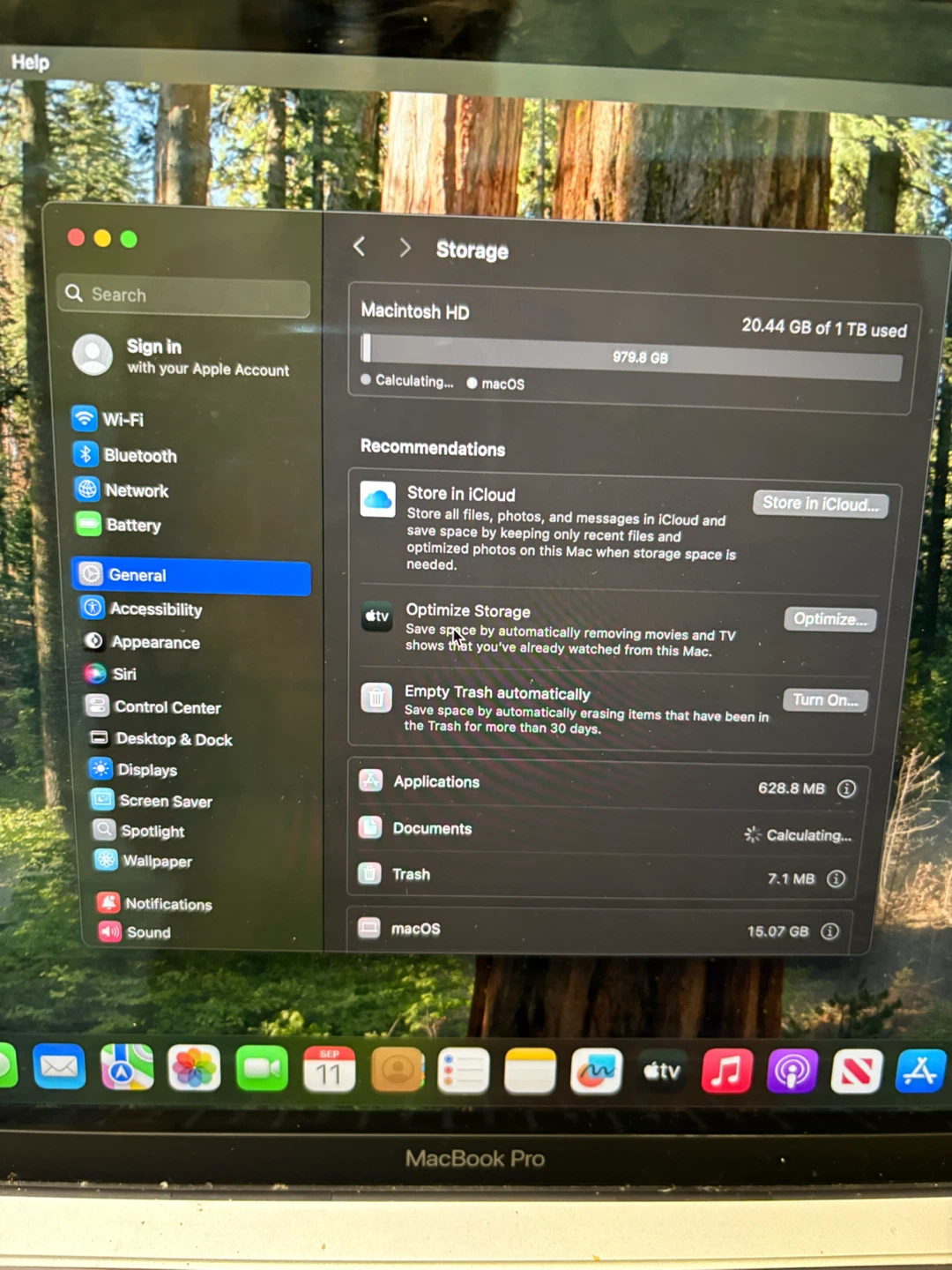Launch Apple TV from the Dock
952x1270 pixels.
click(x=662, y=1071)
